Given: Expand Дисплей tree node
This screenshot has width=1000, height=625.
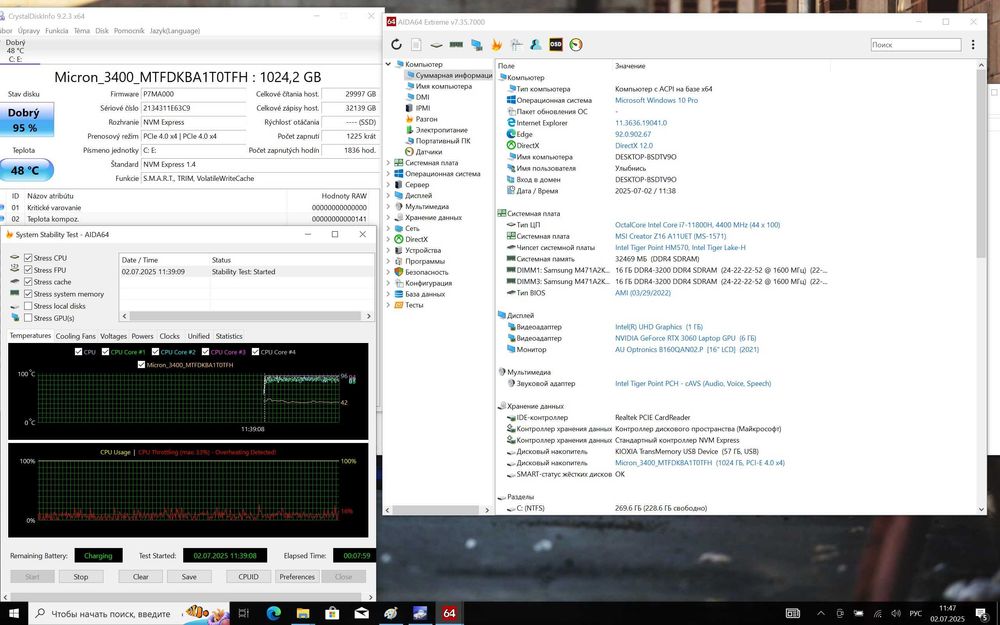Looking at the screenshot, I should pos(388,195).
